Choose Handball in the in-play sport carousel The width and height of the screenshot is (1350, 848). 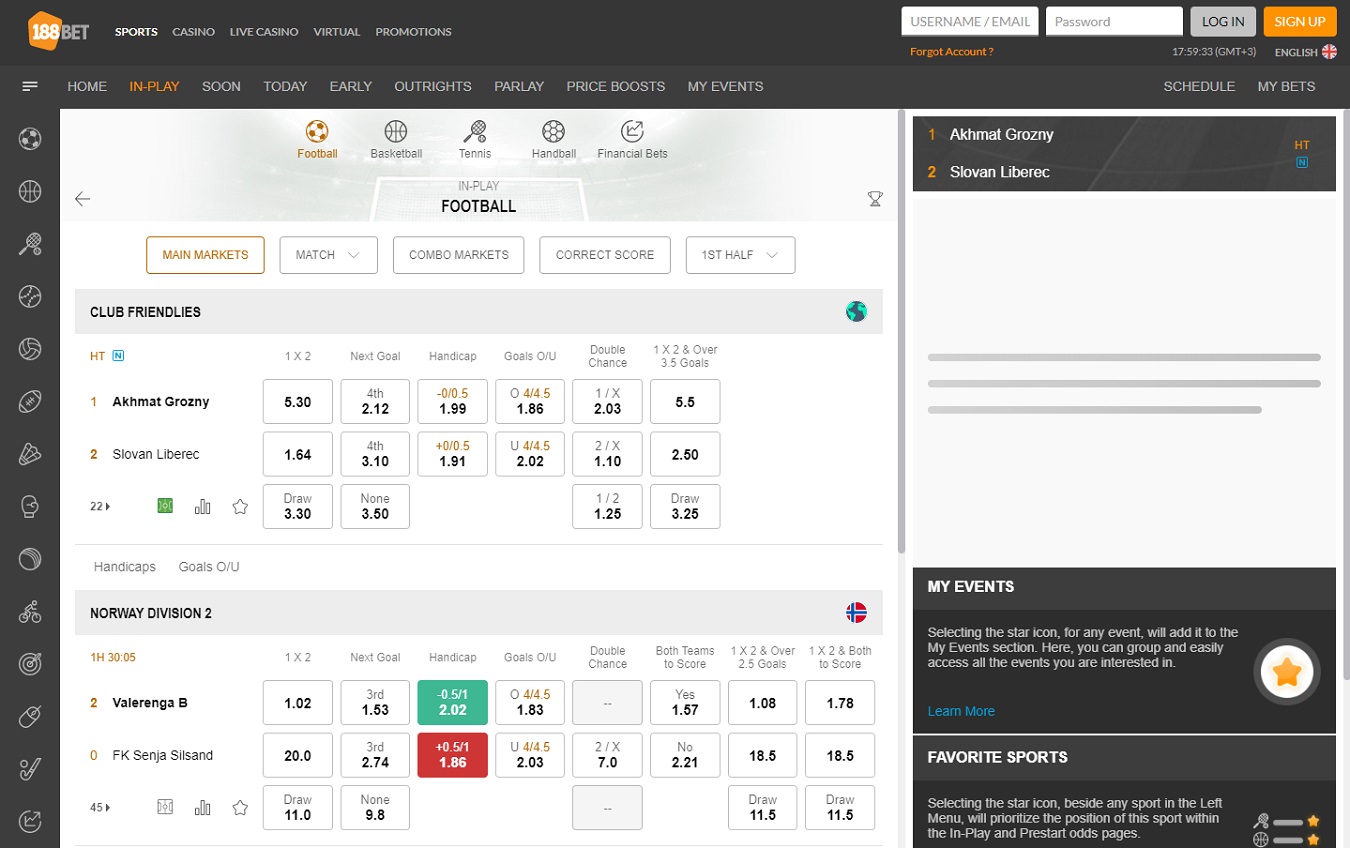[x=554, y=139]
